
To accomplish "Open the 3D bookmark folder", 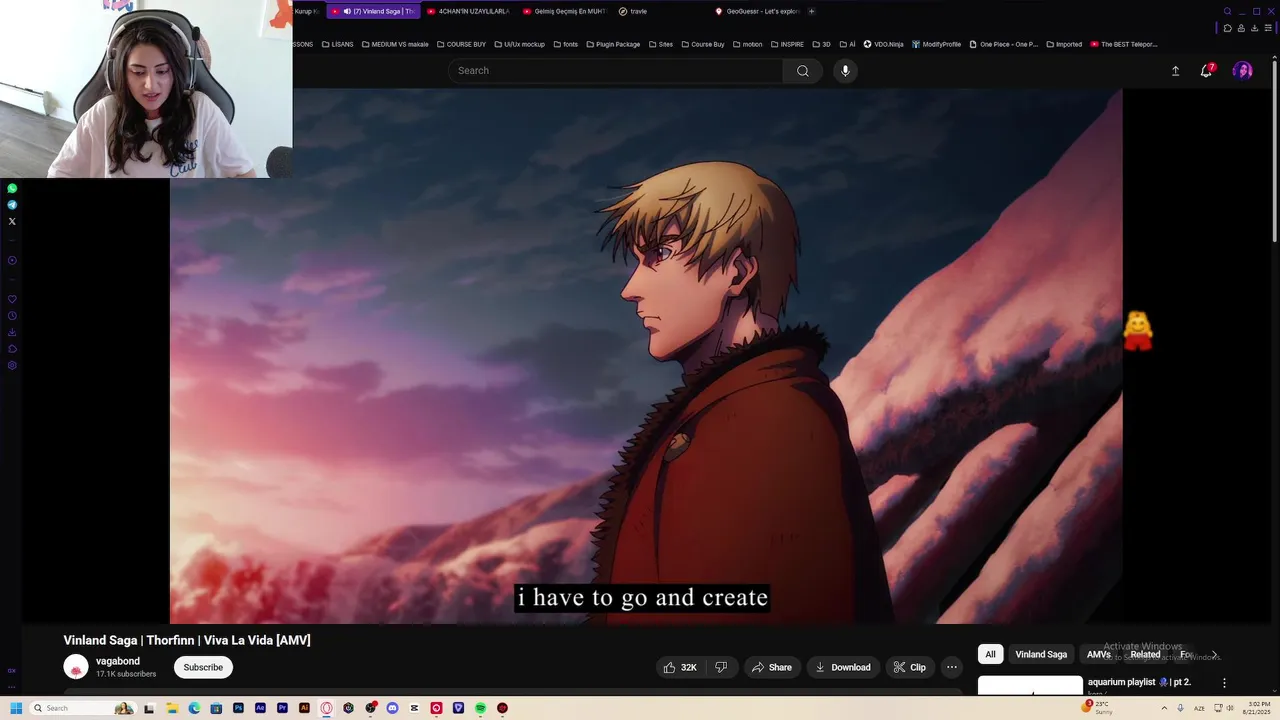I will 821,44.
